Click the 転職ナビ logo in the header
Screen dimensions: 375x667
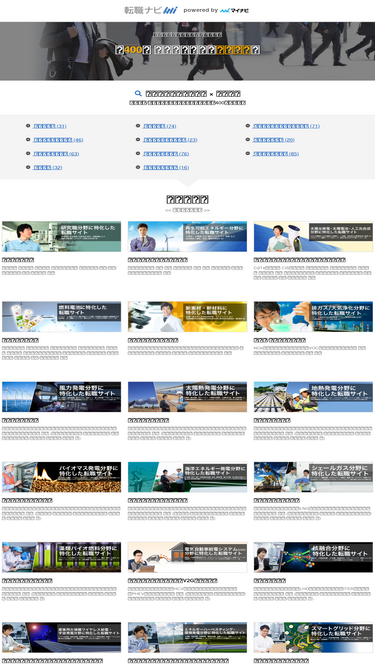(151, 10)
